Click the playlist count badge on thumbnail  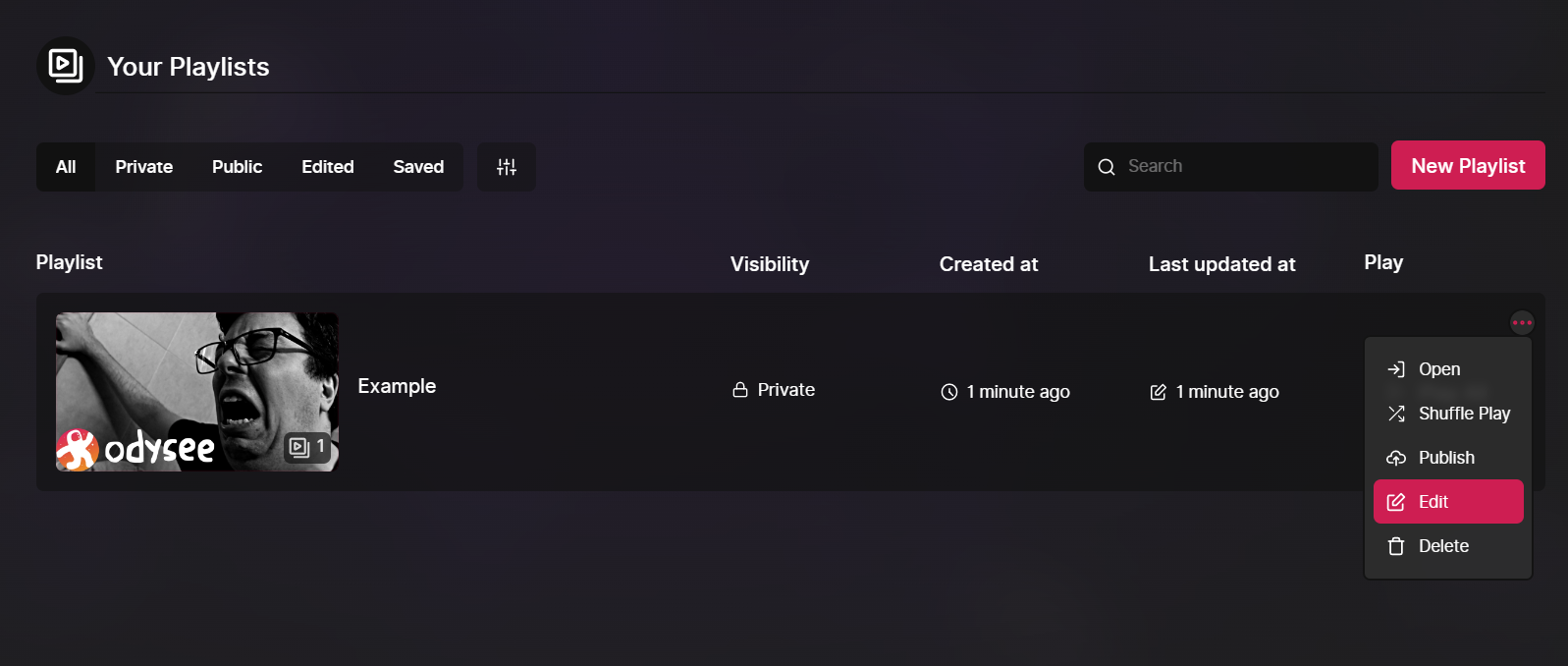[x=307, y=447]
